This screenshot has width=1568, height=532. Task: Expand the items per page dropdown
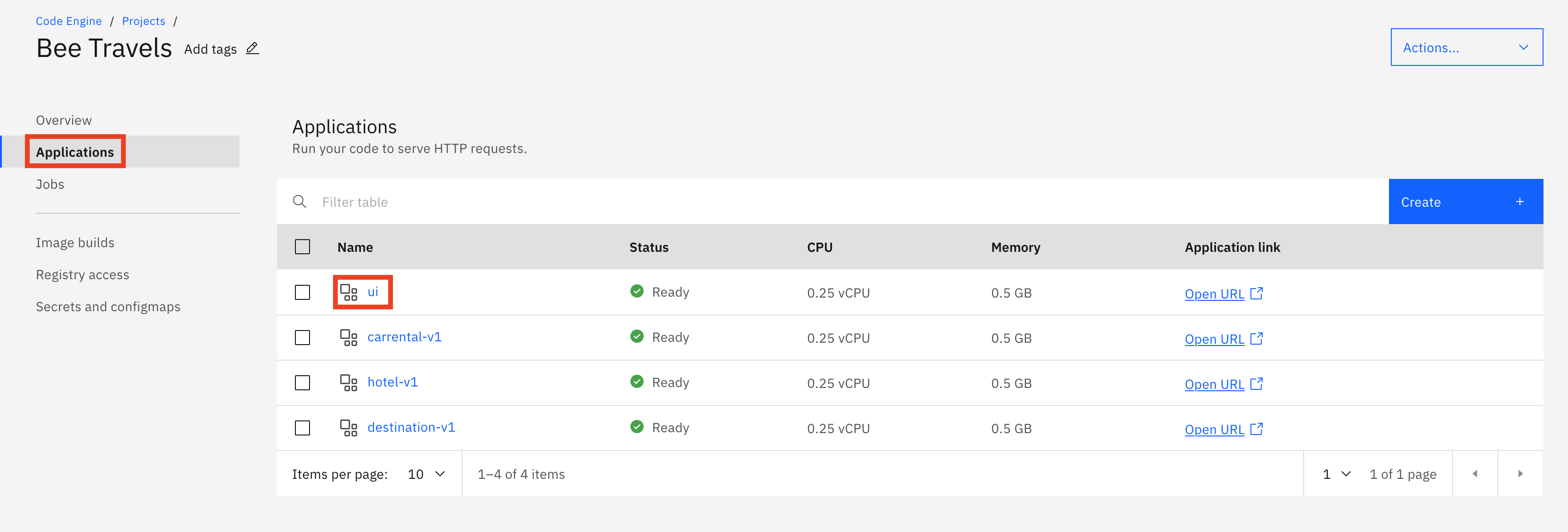tap(426, 474)
